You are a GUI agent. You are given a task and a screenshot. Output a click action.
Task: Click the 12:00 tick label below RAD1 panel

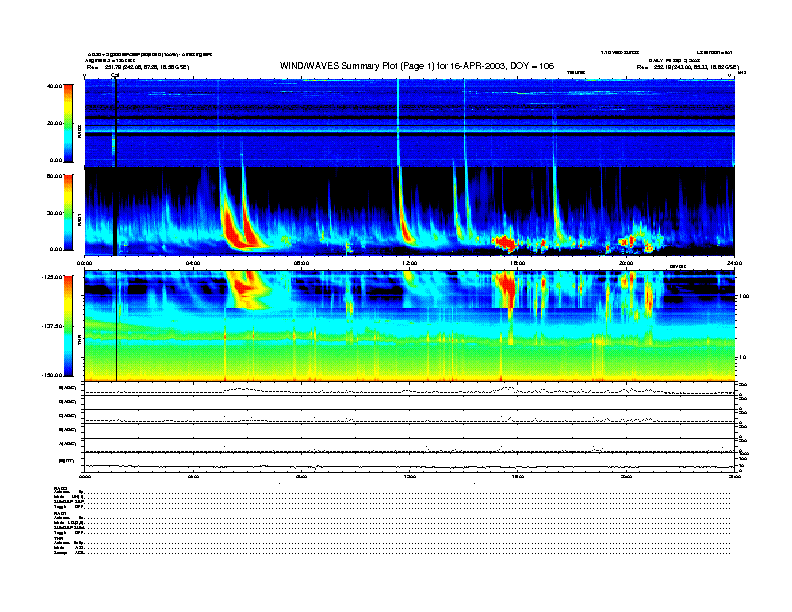coord(410,263)
